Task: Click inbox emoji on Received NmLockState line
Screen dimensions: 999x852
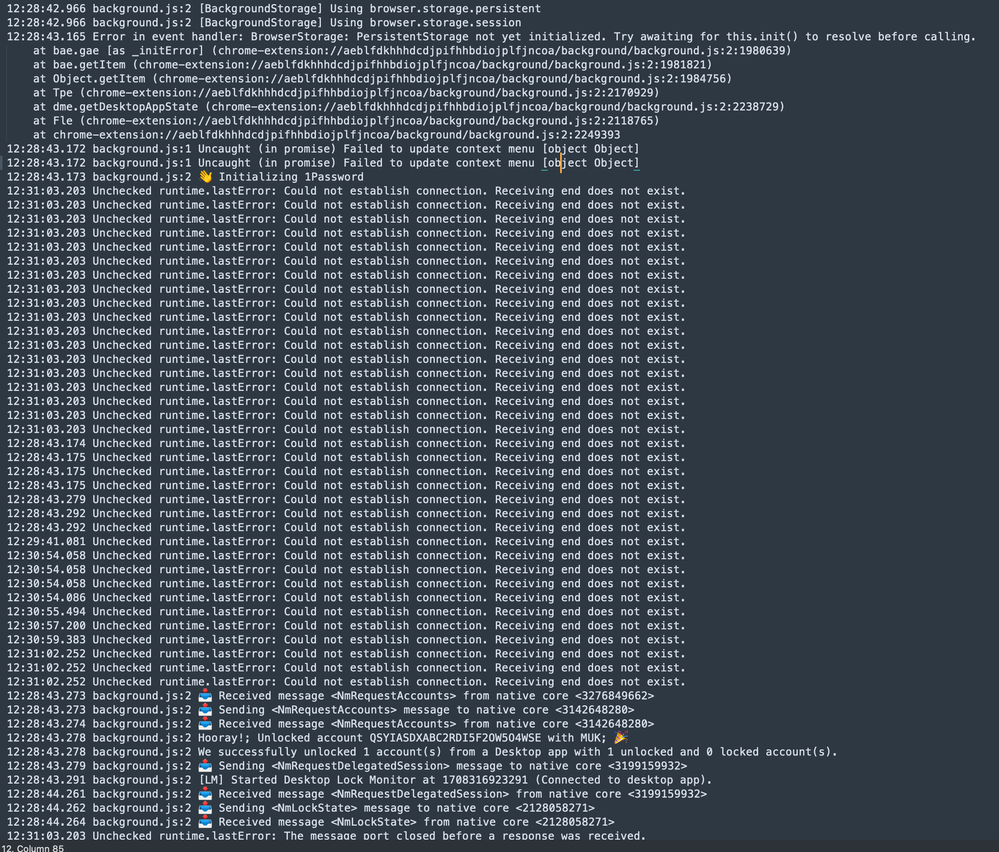Action: (x=205, y=822)
